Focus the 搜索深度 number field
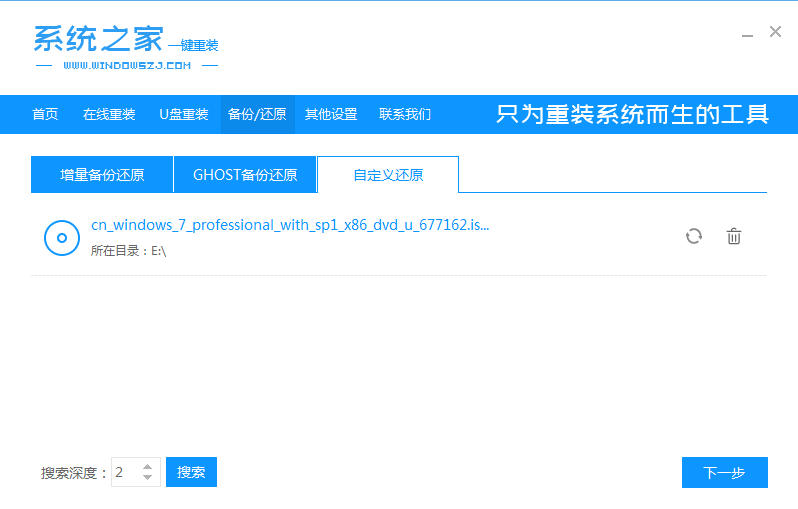The image size is (798, 509). pyautogui.click(x=126, y=472)
